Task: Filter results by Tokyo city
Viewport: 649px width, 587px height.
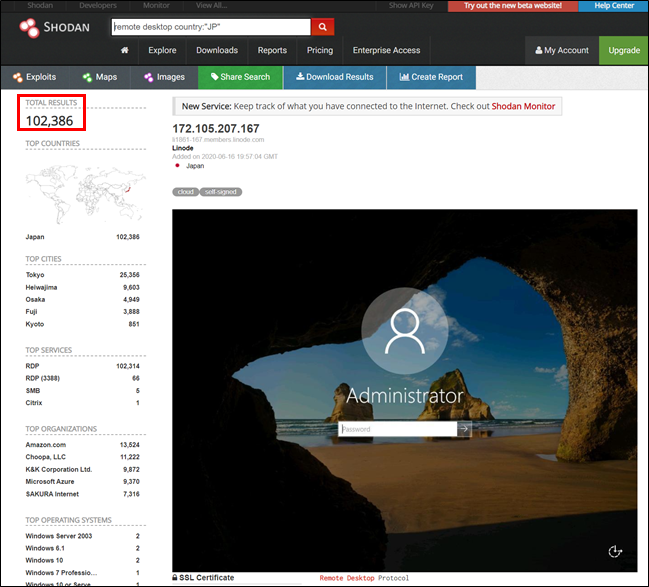Action: (x=35, y=274)
